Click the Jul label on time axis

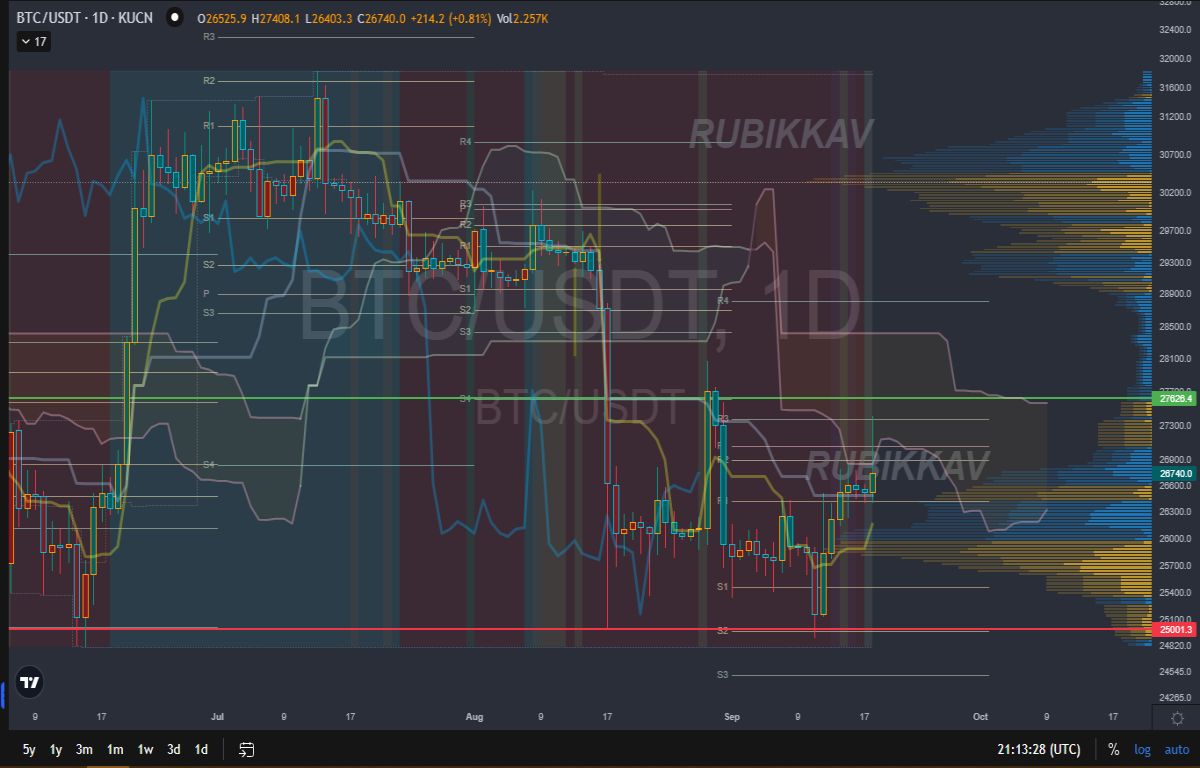217,717
